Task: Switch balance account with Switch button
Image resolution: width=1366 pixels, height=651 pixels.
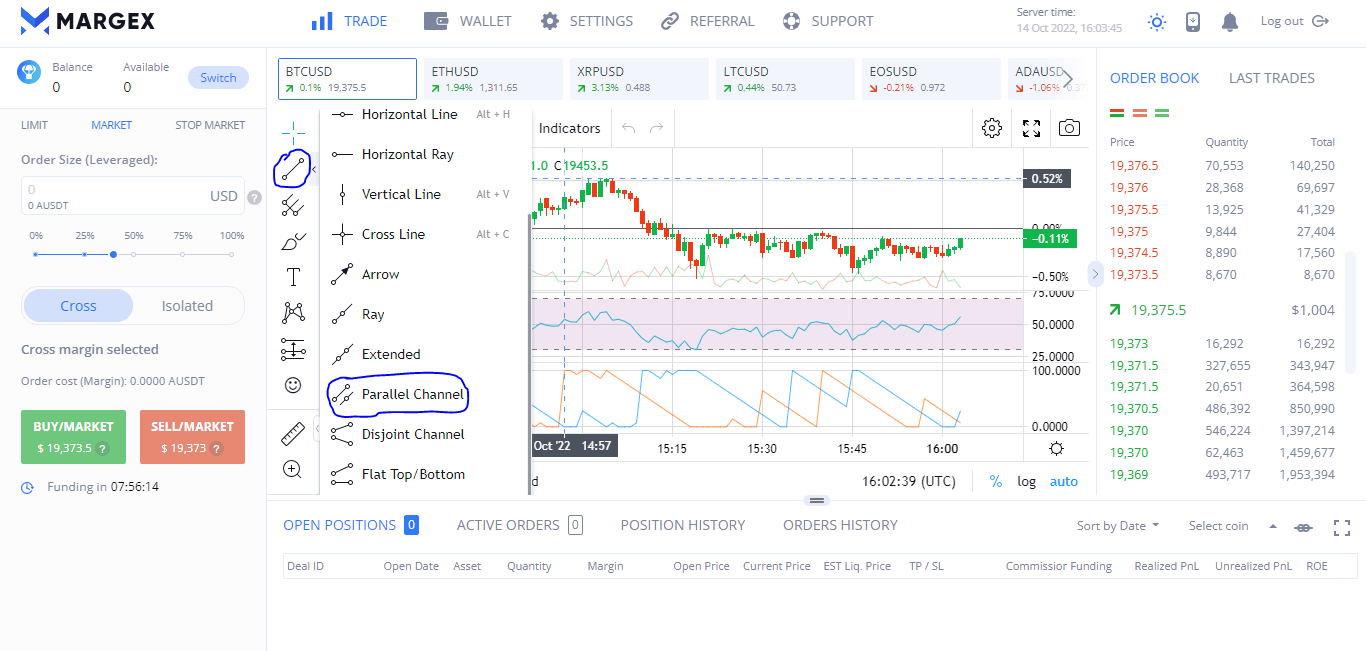Action: click(218, 78)
